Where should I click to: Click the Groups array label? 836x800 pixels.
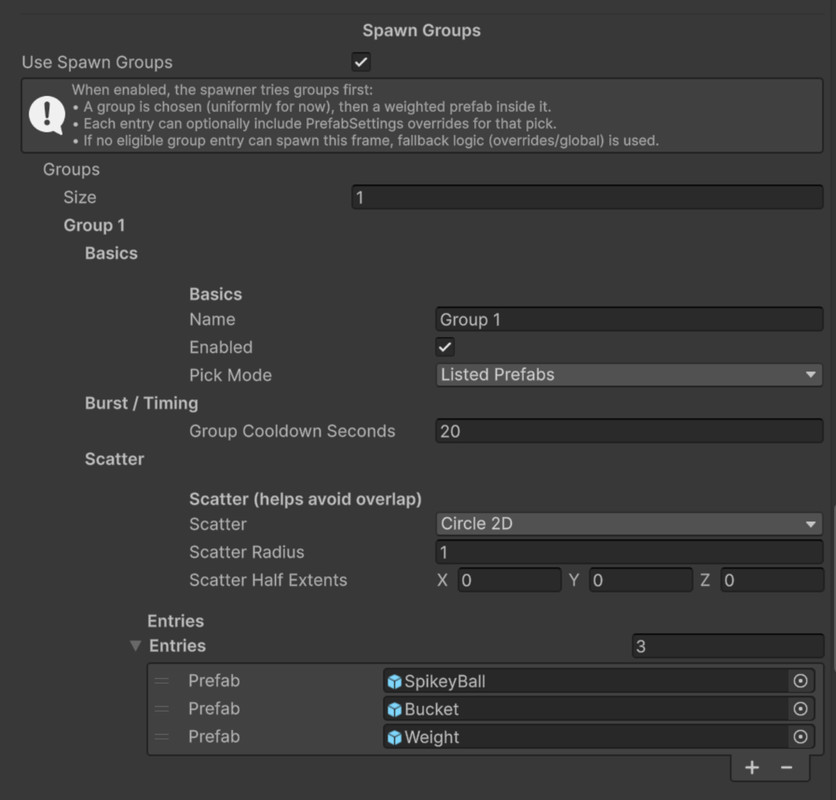pyautogui.click(x=71, y=169)
